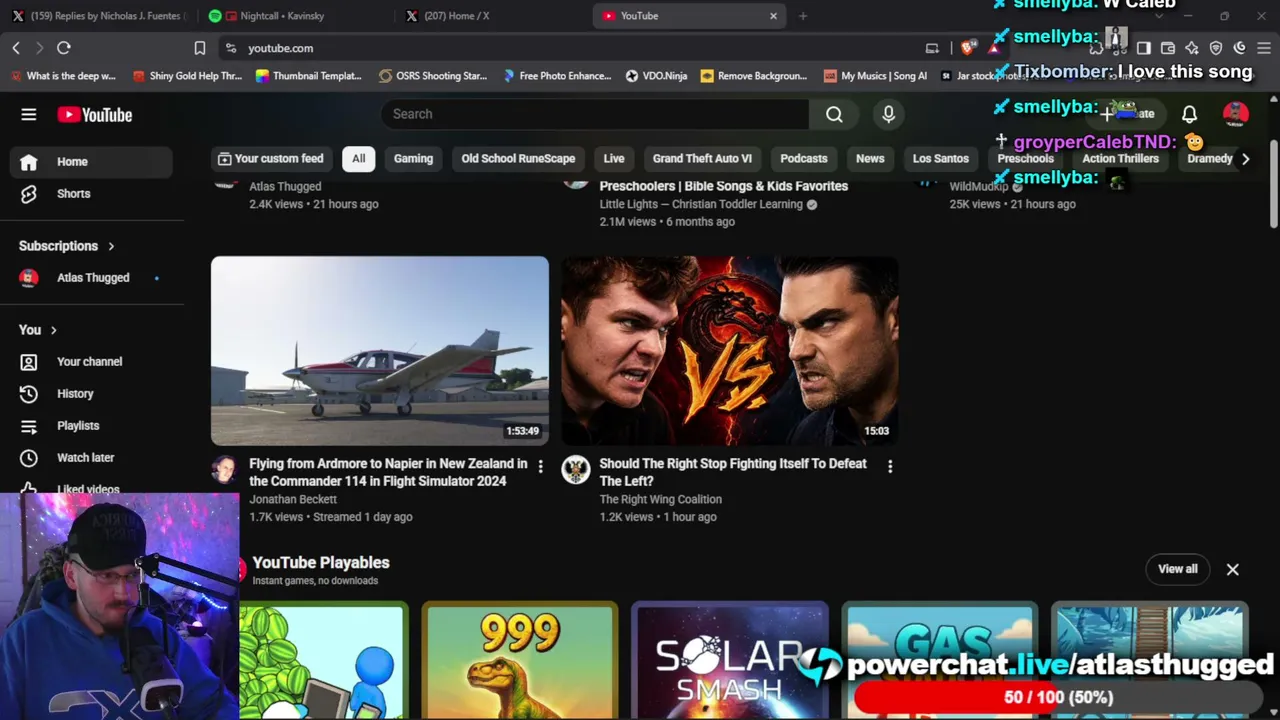This screenshot has width=1280, height=720.
Task: Click the search magnifier button
Action: [x=834, y=114]
